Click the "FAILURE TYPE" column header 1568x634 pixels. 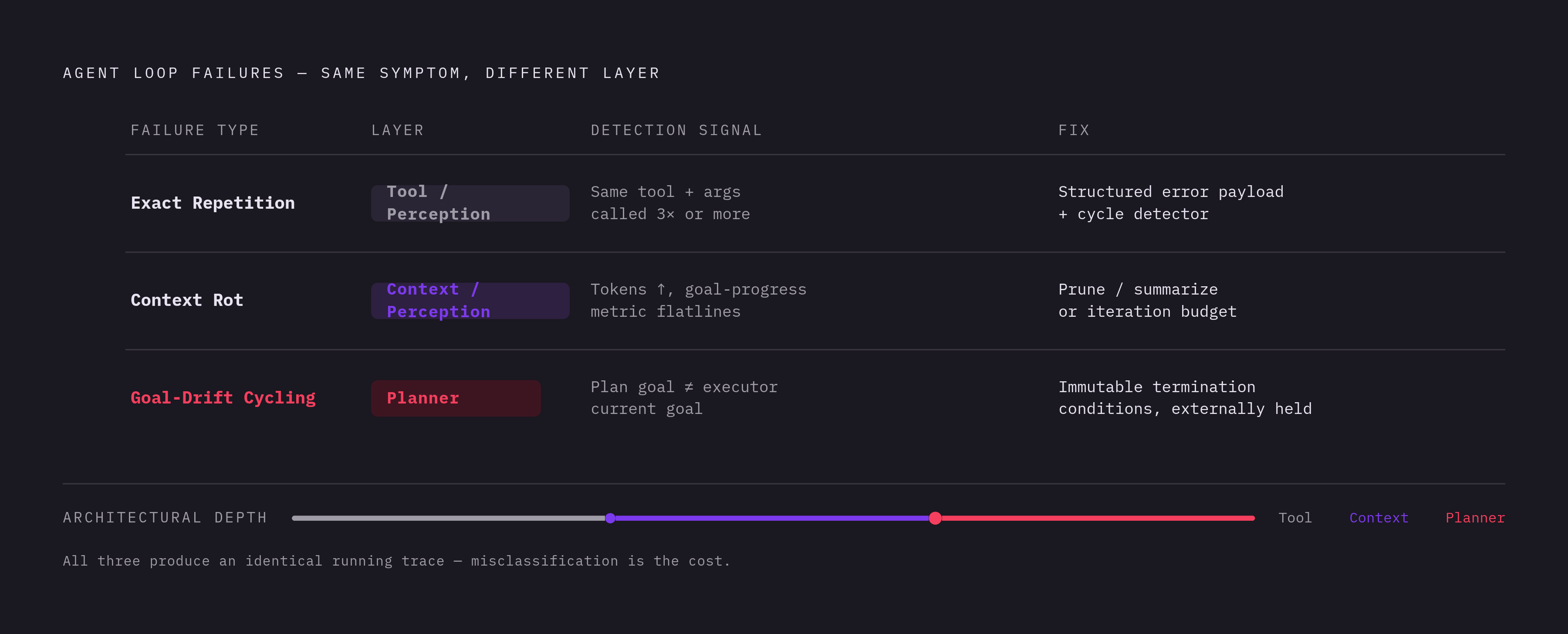195,130
